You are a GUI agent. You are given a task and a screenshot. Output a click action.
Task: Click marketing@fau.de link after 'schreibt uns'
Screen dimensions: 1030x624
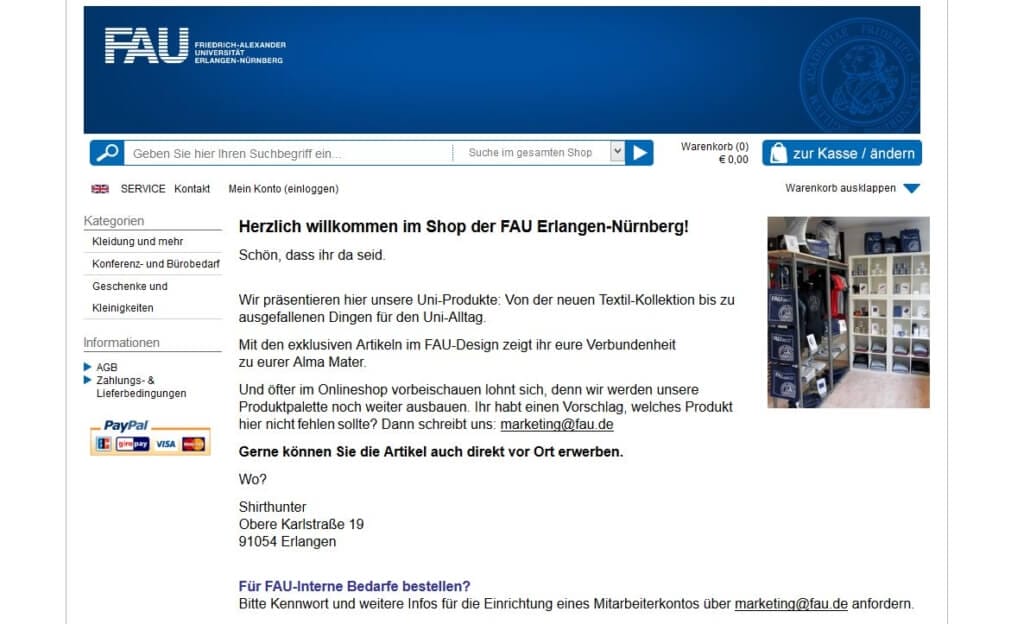(x=556, y=424)
